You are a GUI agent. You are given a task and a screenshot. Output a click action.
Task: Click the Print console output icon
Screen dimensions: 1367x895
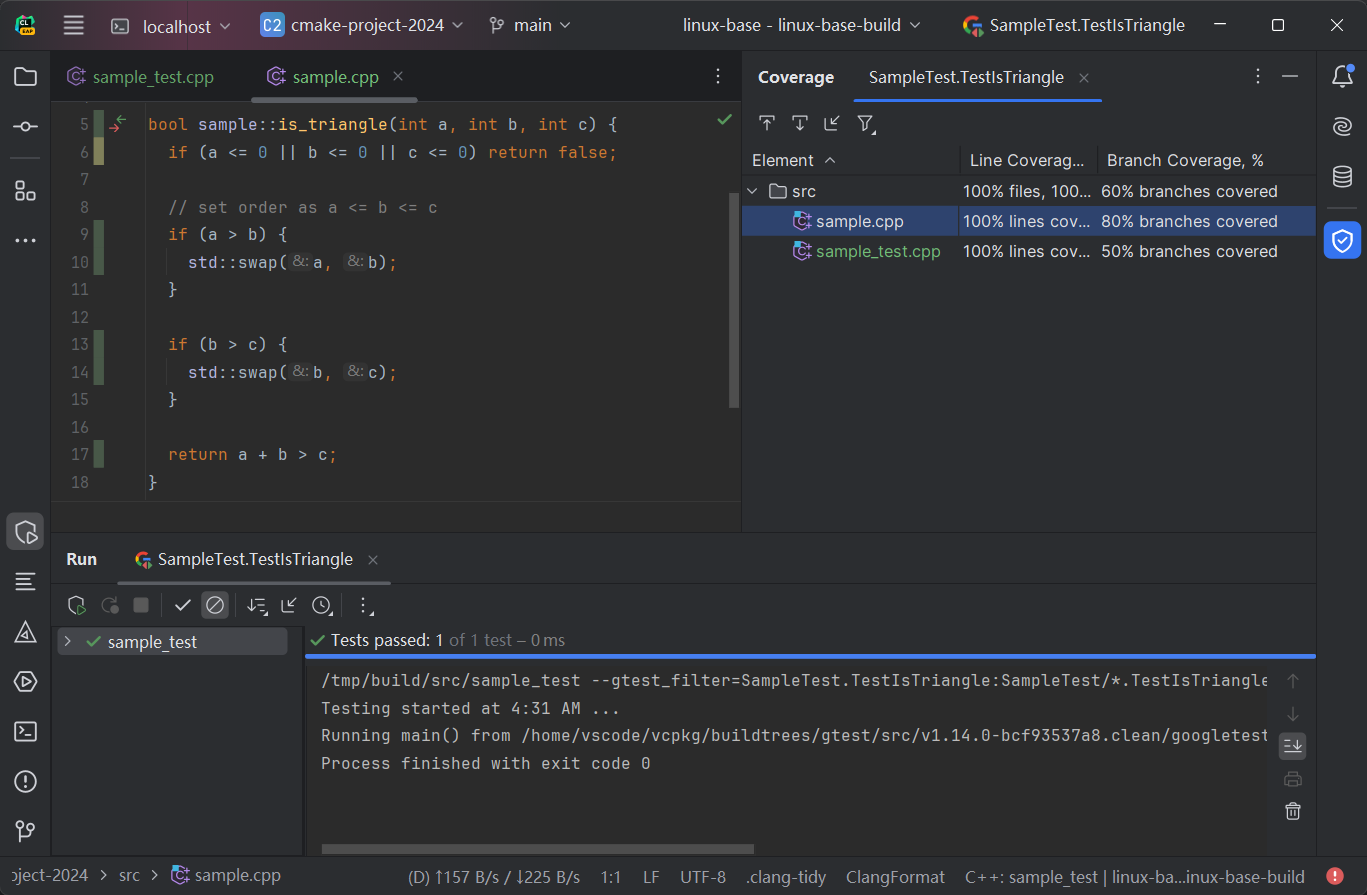1293,779
